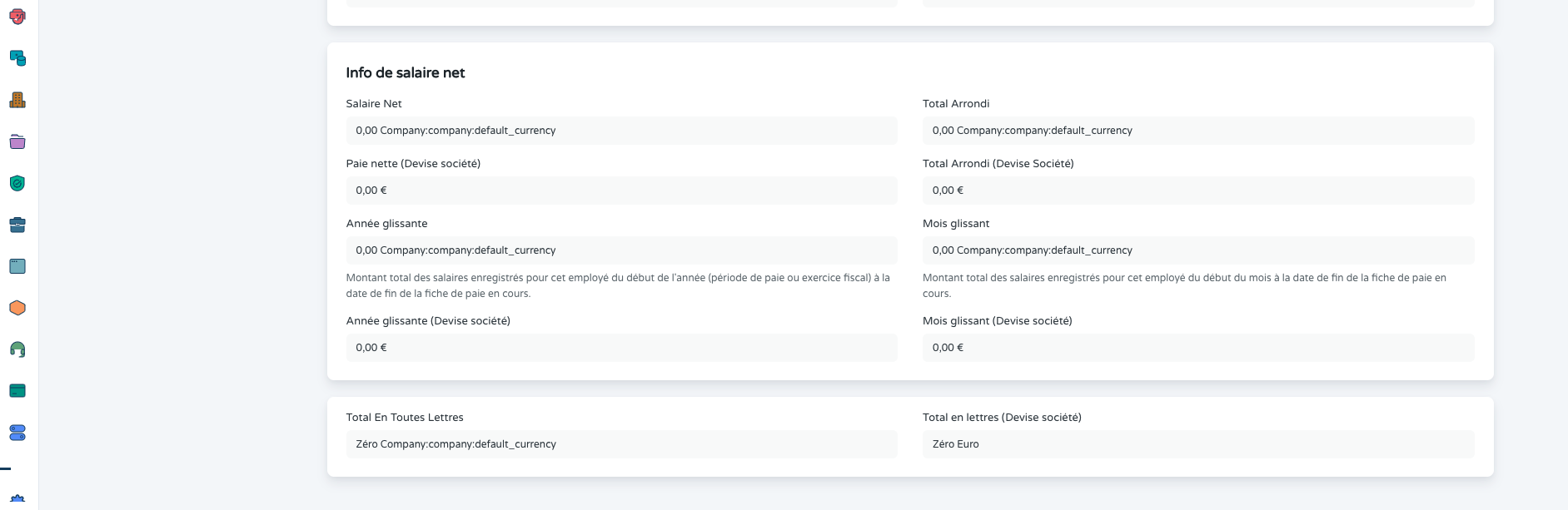Click the Total Arrondi (Devise Société) field
Image resolution: width=1568 pixels, height=510 pixels.
pos(1197,191)
